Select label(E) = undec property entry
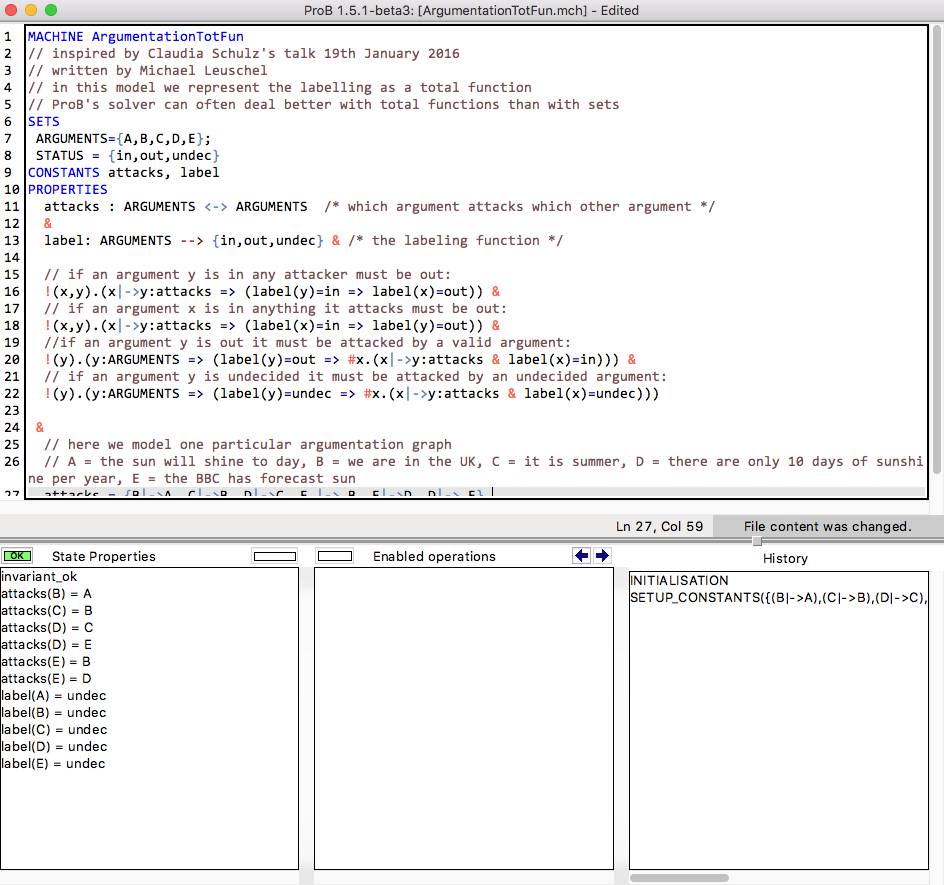This screenshot has width=944, height=885. tap(54, 764)
